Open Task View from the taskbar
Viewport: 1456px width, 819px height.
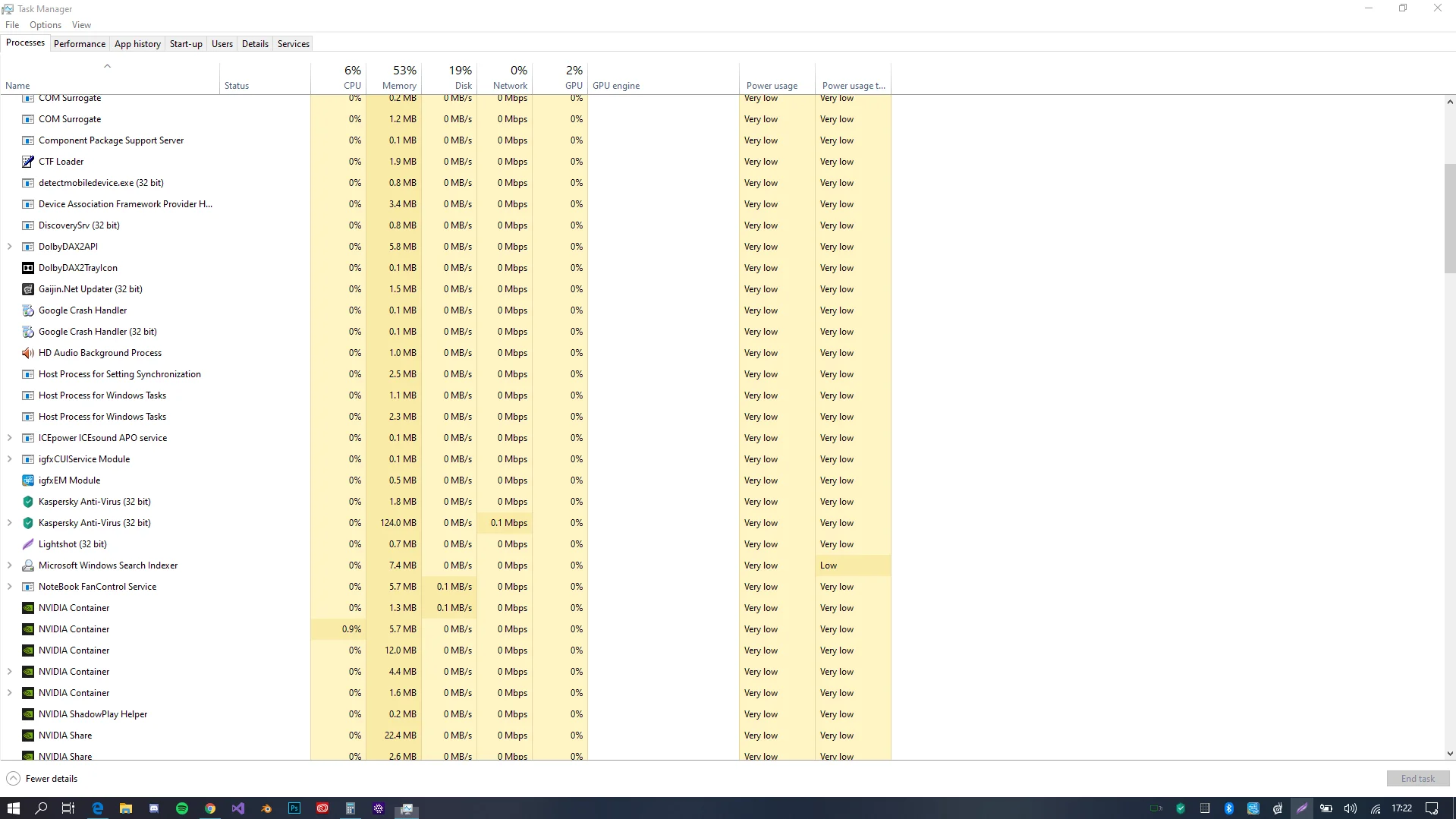pyautogui.click(x=68, y=808)
